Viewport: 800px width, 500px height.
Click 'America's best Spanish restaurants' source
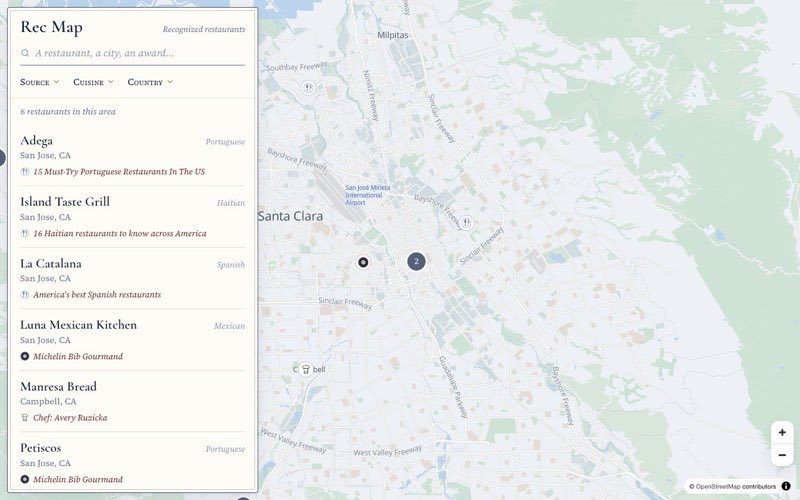click(97, 295)
